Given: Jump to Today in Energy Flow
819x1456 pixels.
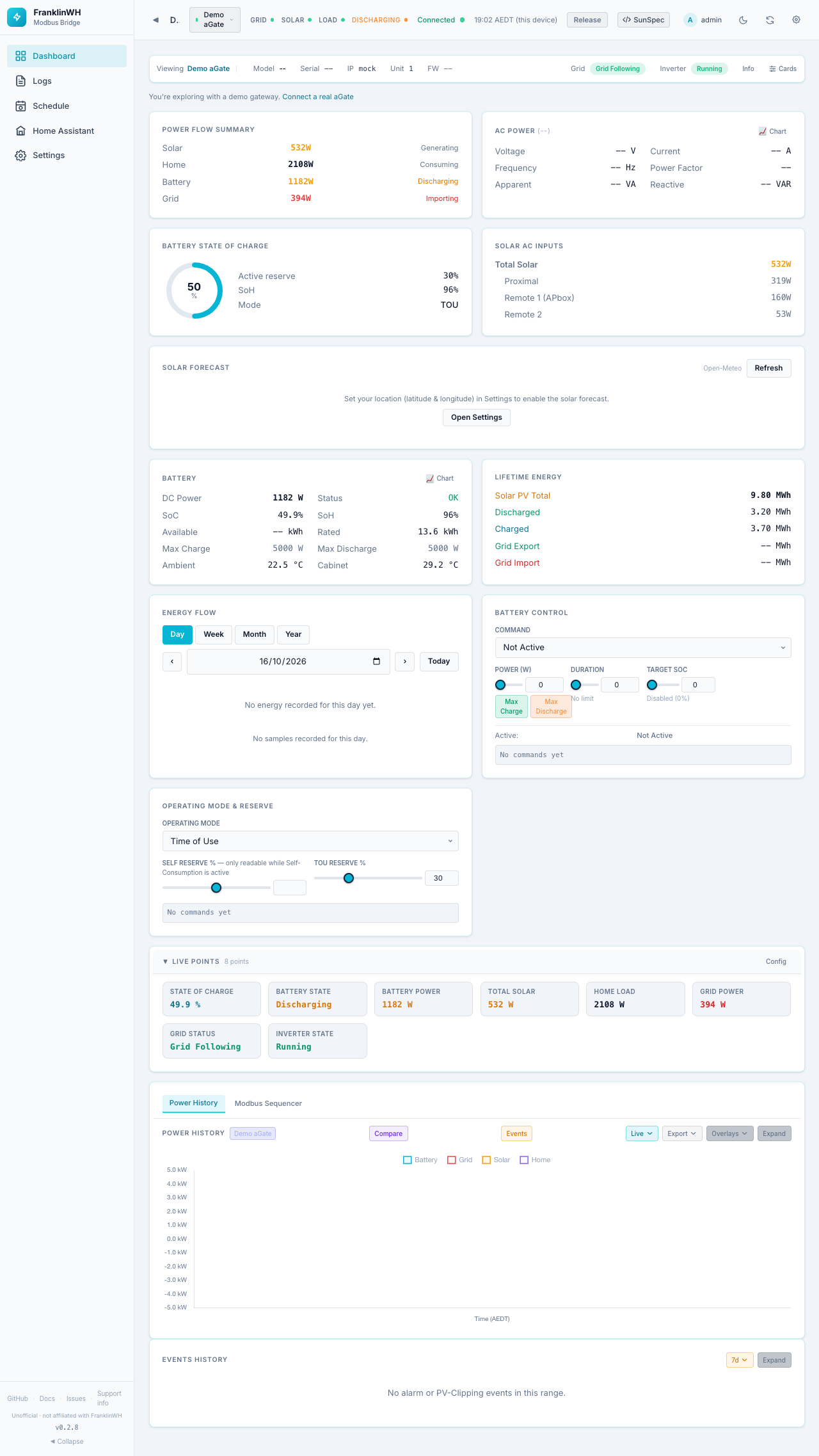Looking at the screenshot, I should point(439,661).
